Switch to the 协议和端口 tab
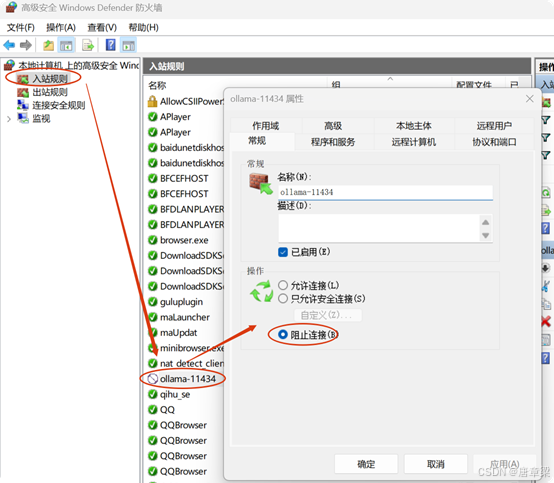Viewport: 554px width, 483px height. [x=494, y=142]
